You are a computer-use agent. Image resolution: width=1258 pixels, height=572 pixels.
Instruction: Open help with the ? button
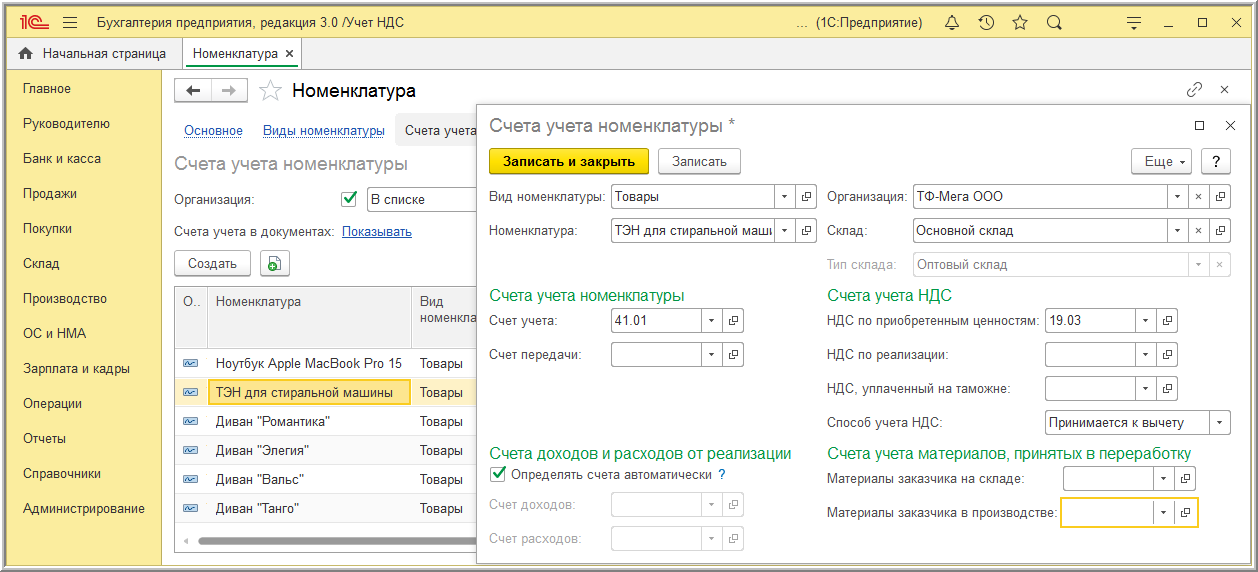pos(1215,161)
